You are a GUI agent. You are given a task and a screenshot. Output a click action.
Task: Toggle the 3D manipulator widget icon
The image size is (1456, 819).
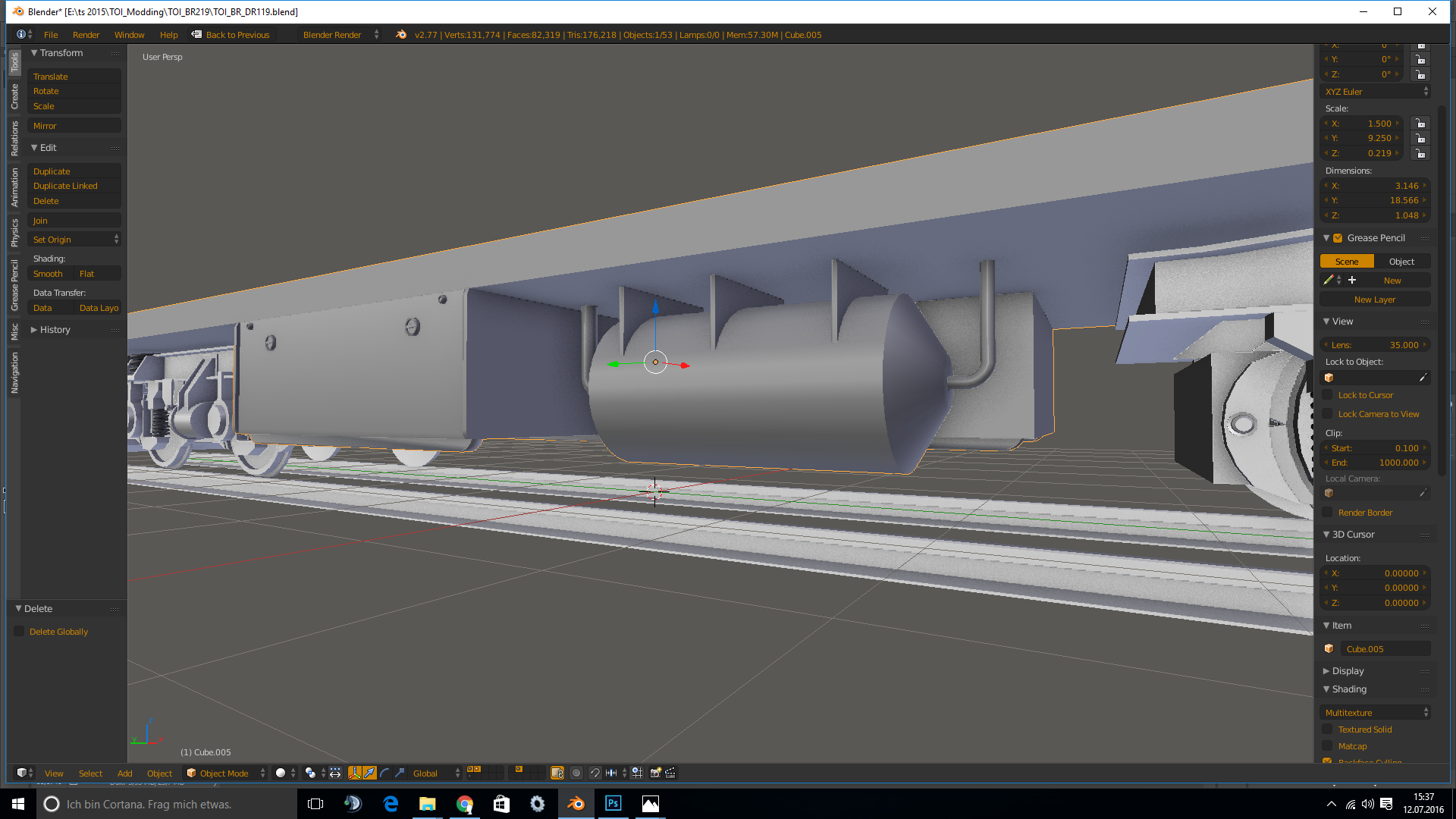pos(354,773)
